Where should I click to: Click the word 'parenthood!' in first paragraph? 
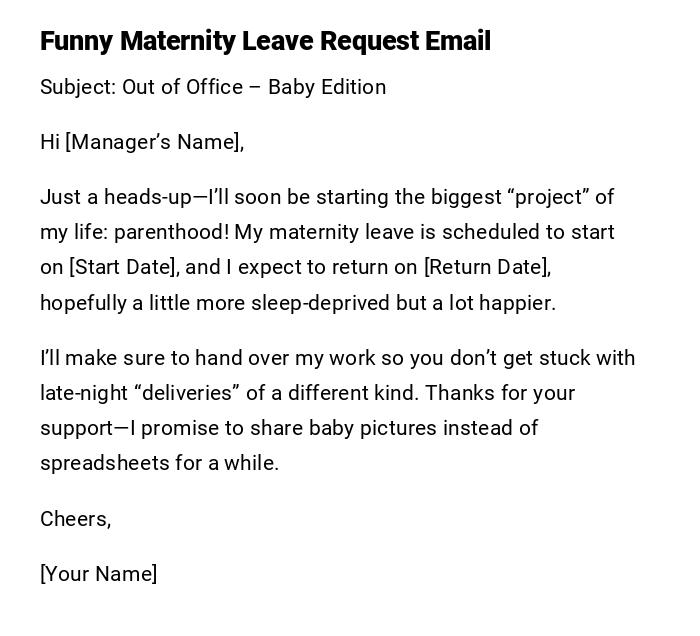pos(171,232)
